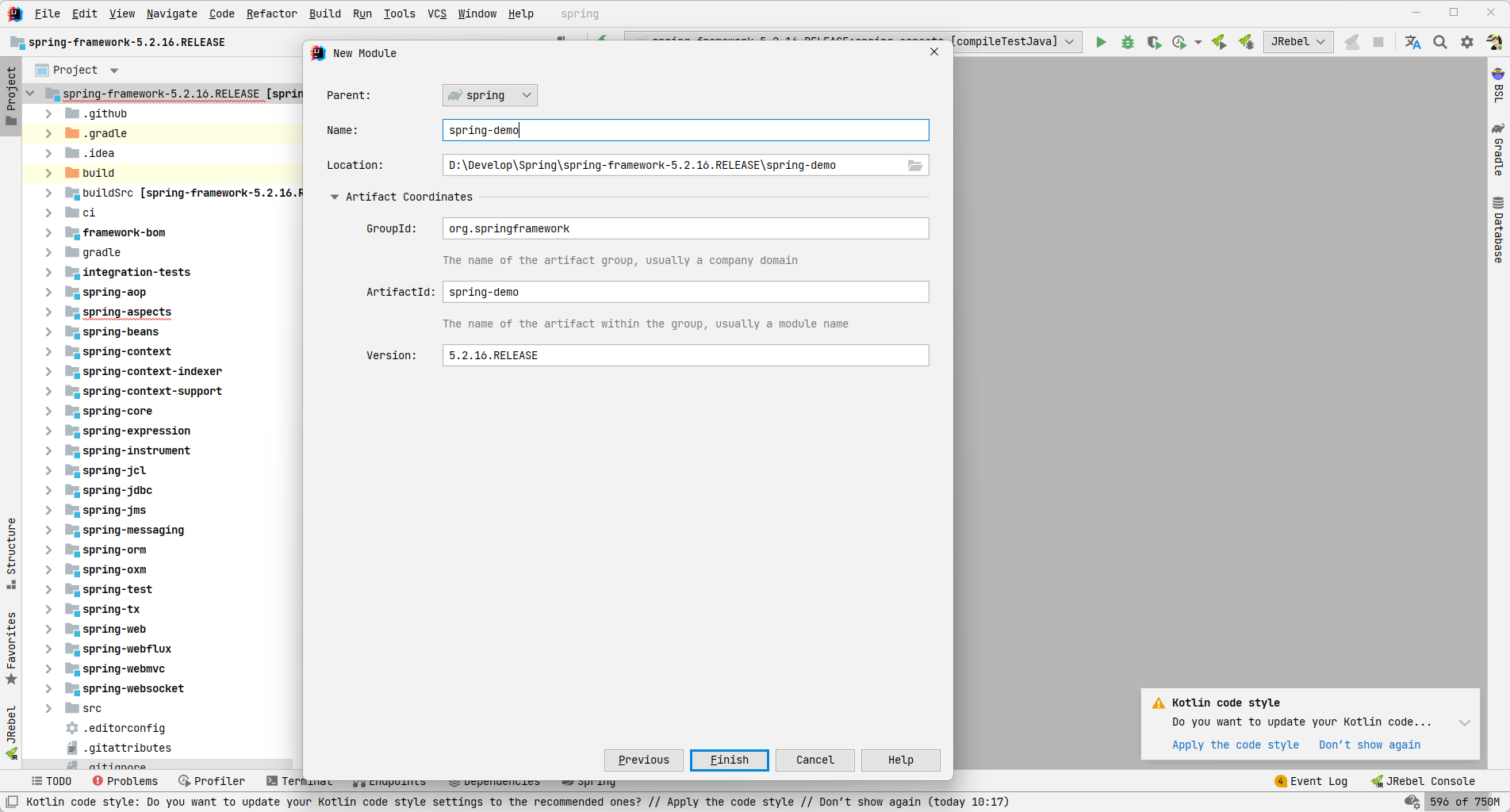Cancel the New Module dialog

[815, 760]
